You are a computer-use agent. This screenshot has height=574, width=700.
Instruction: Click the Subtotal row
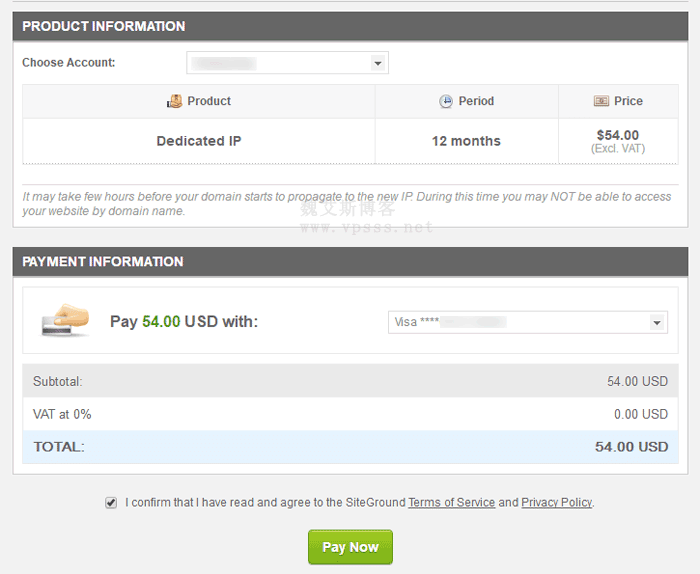tap(350, 381)
